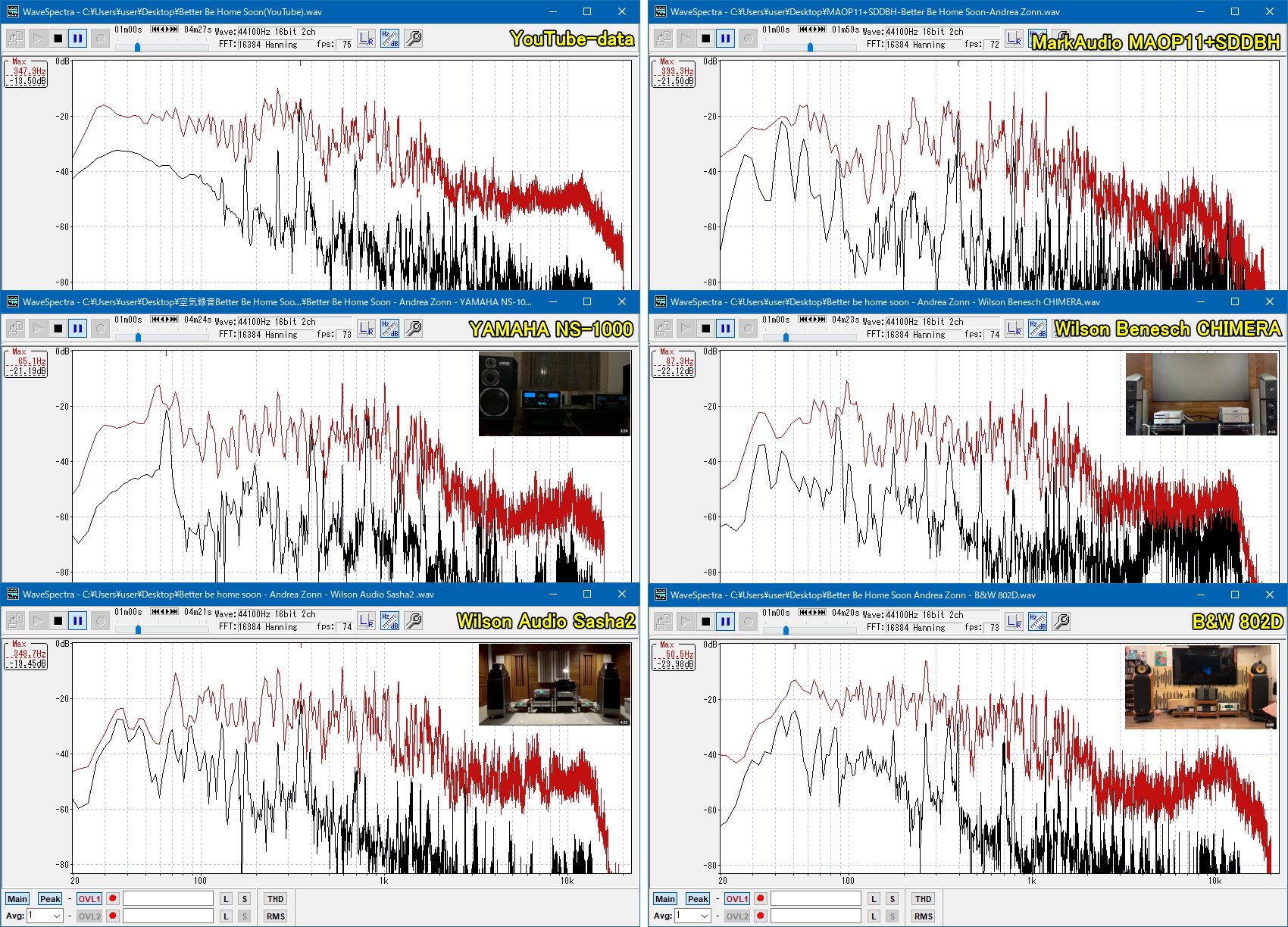The width and height of the screenshot is (1288, 927).
Task: Click the Hz/dB scale icon in B&W 802D window
Action: click(x=1037, y=621)
